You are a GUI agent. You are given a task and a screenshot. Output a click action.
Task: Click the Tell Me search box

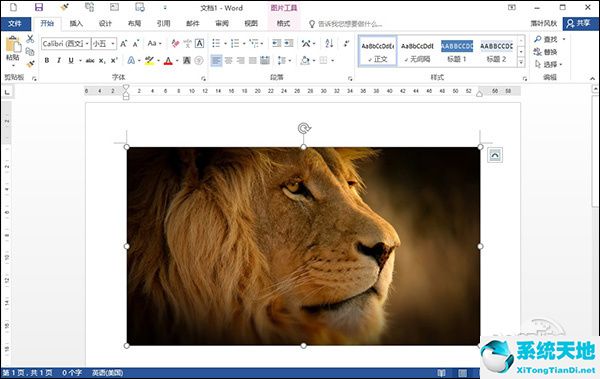[346, 24]
